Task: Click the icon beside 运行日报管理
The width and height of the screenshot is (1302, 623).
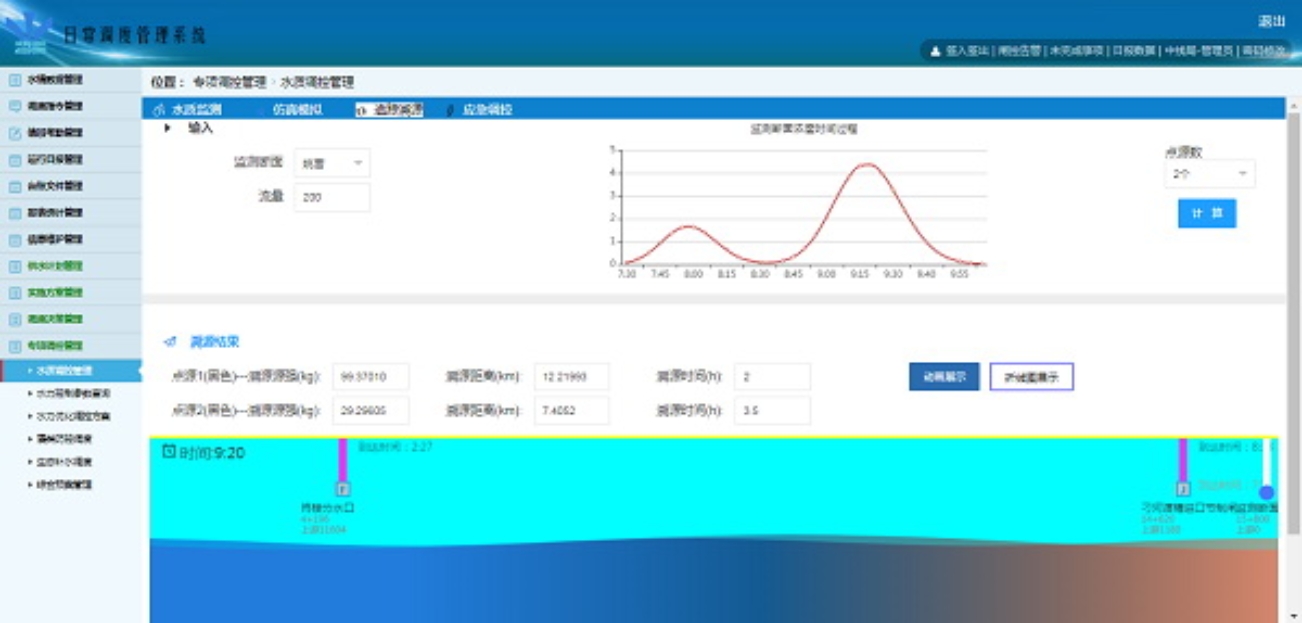Action: (x=15, y=160)
